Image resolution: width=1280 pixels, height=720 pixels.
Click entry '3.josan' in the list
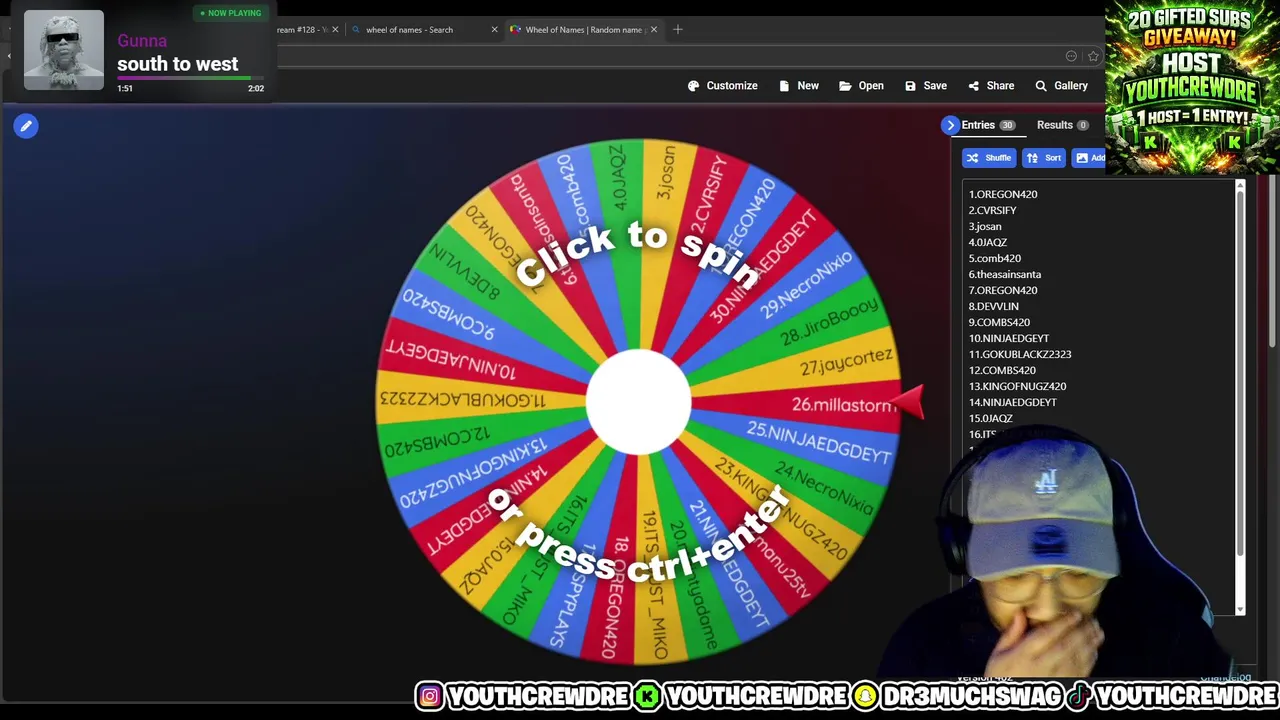(985, 226)
